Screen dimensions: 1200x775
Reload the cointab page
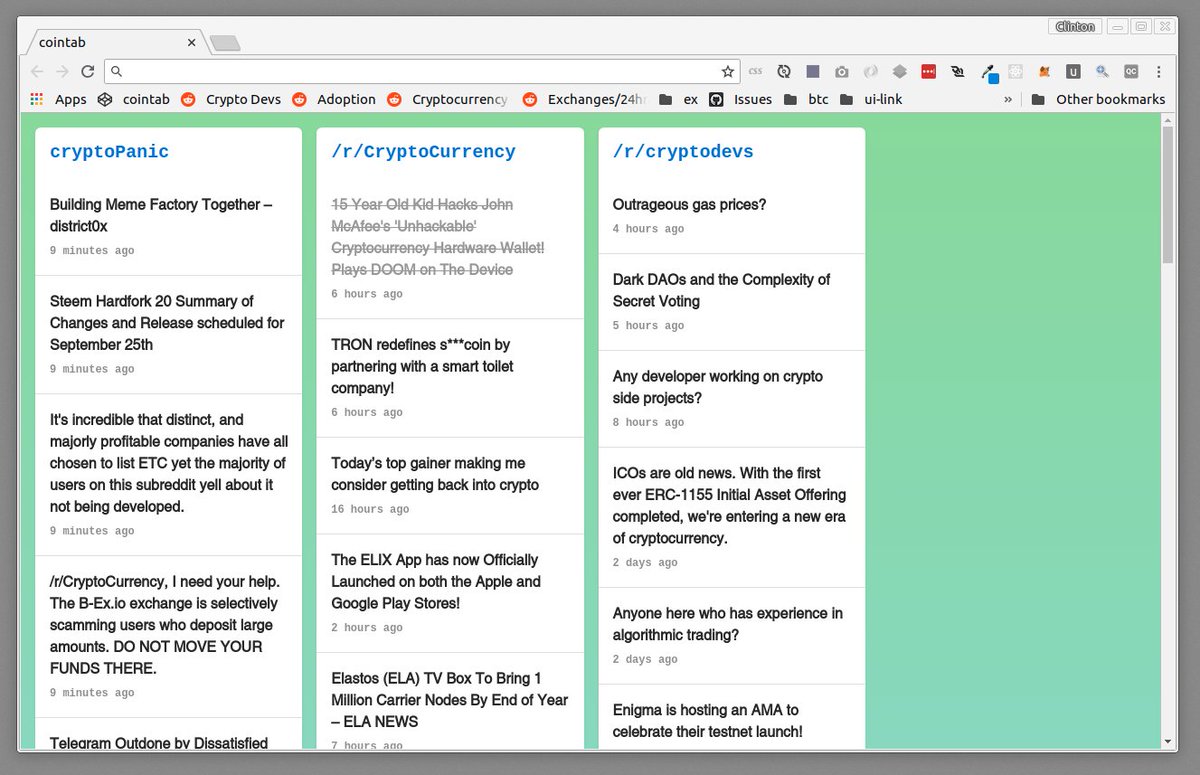[x=88, y=71]
